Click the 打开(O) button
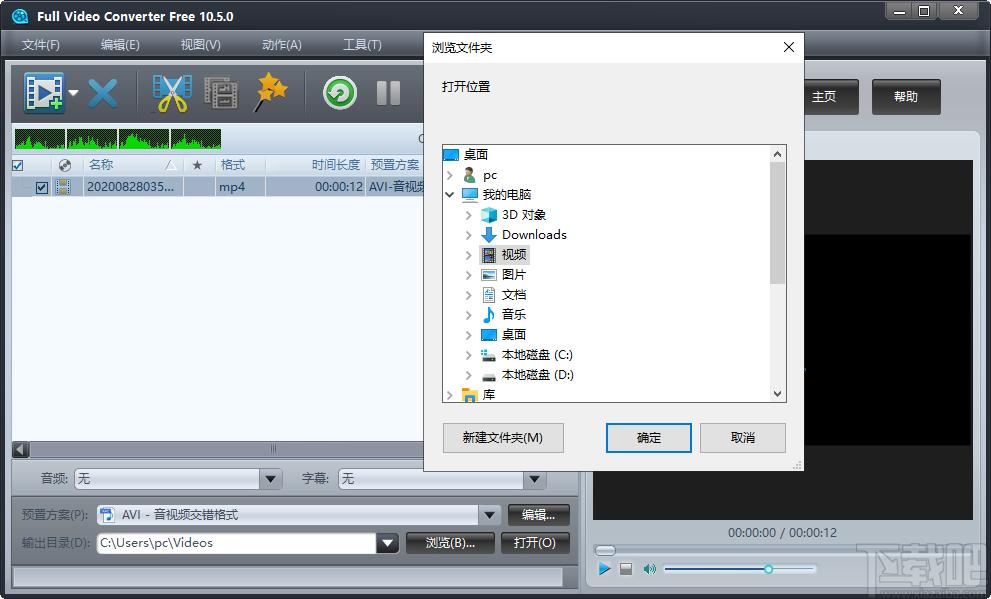The image size is (991, 599). coord(535,543)
